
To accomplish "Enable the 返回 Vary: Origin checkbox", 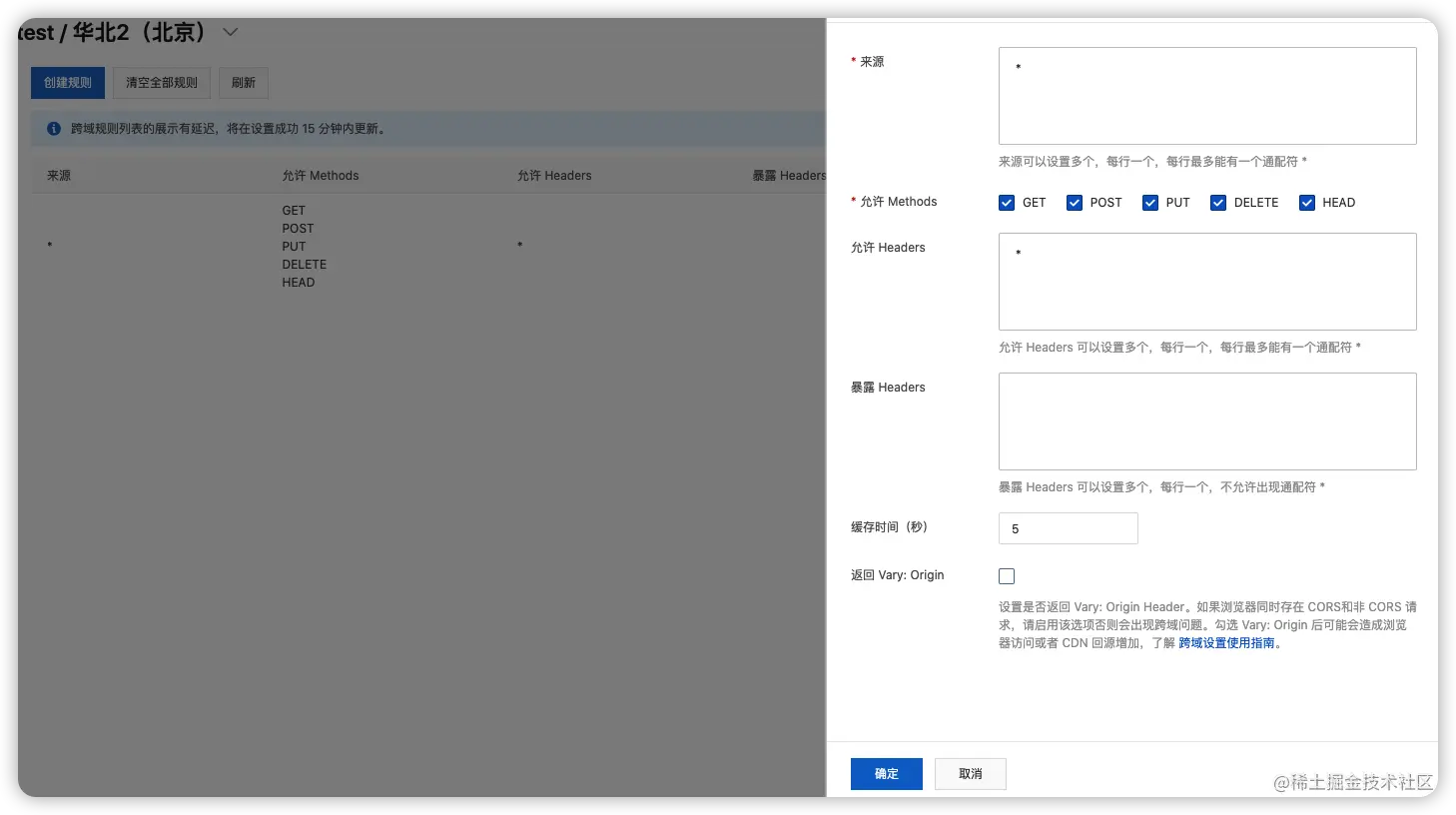I will point(1007,576).
